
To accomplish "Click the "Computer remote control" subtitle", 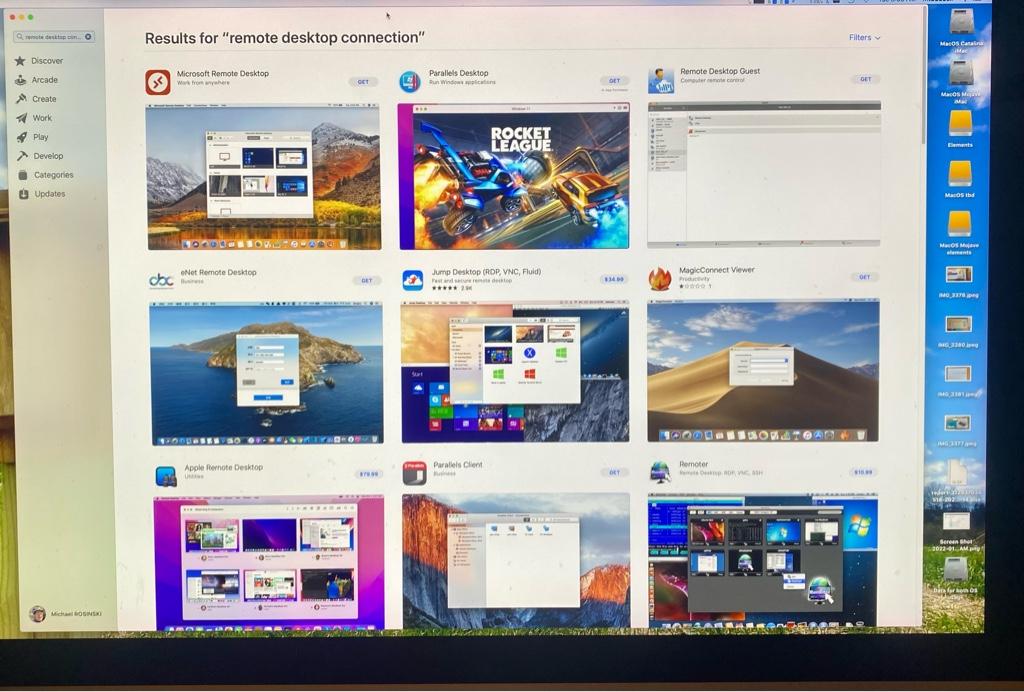I will point(712,80).
